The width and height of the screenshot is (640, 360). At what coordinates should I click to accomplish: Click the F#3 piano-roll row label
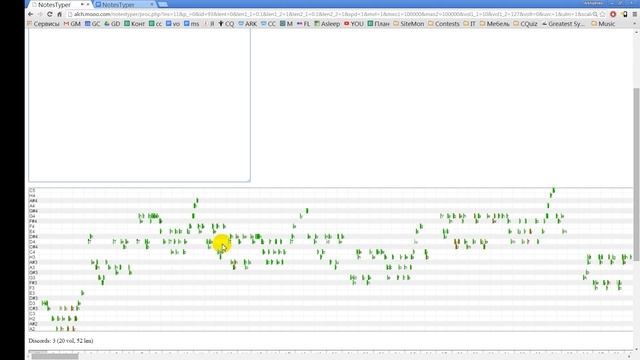coord(33,282)
